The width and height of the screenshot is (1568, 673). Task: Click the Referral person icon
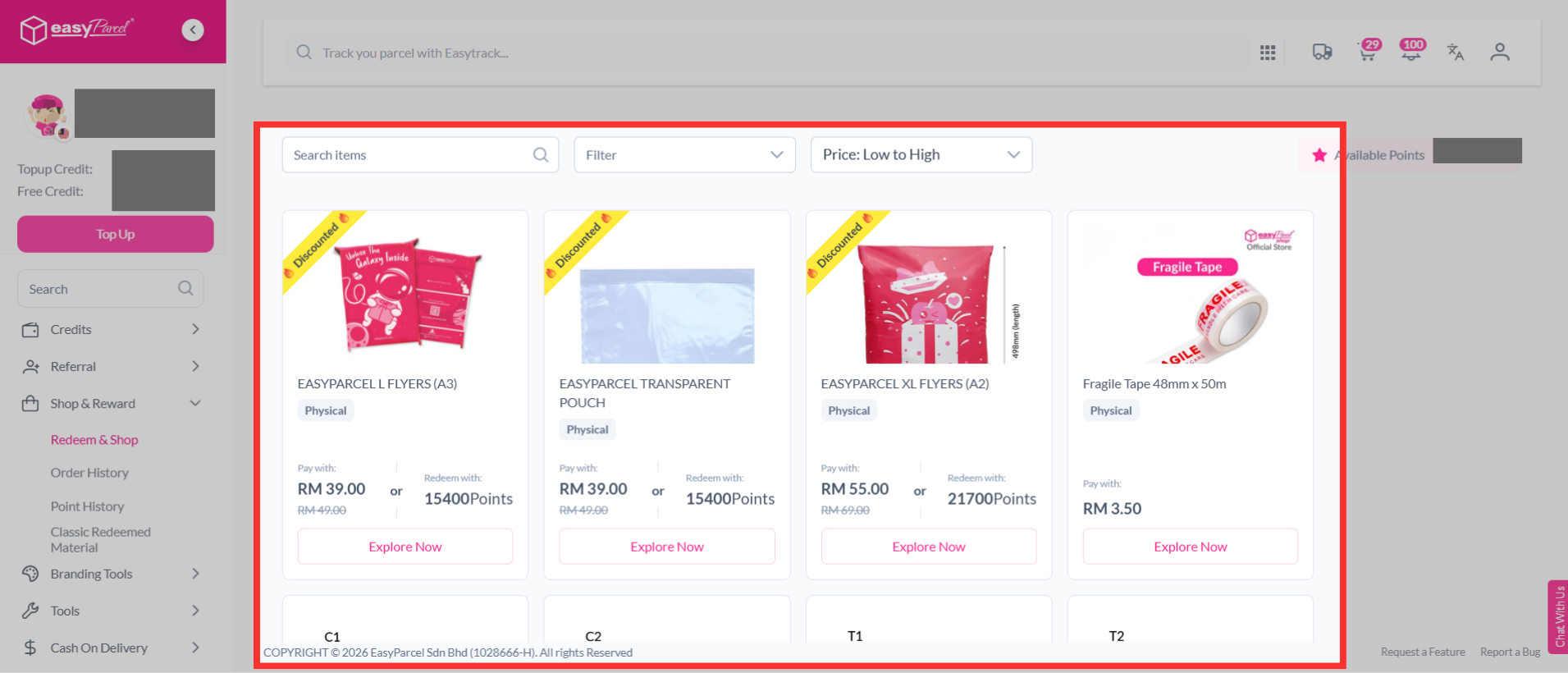click(30, 367)
